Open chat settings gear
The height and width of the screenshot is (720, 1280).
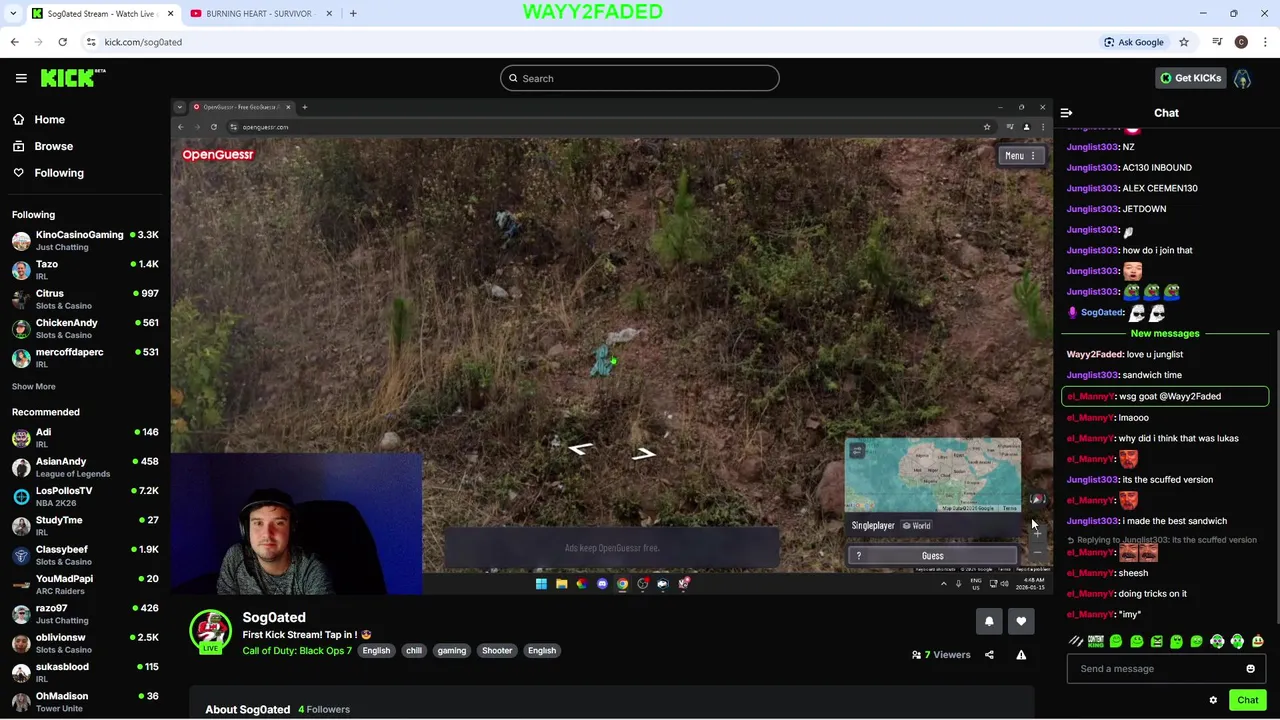tap(1213, 700)
